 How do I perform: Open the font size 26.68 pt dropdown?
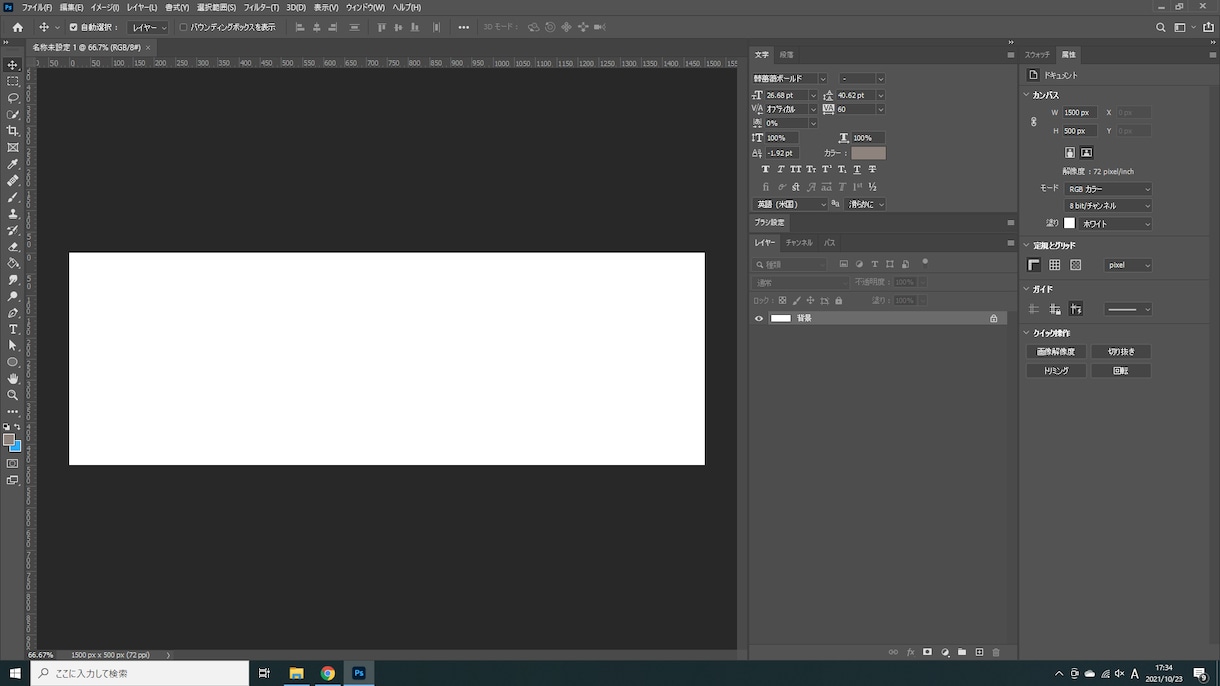(x=813, y=95)
